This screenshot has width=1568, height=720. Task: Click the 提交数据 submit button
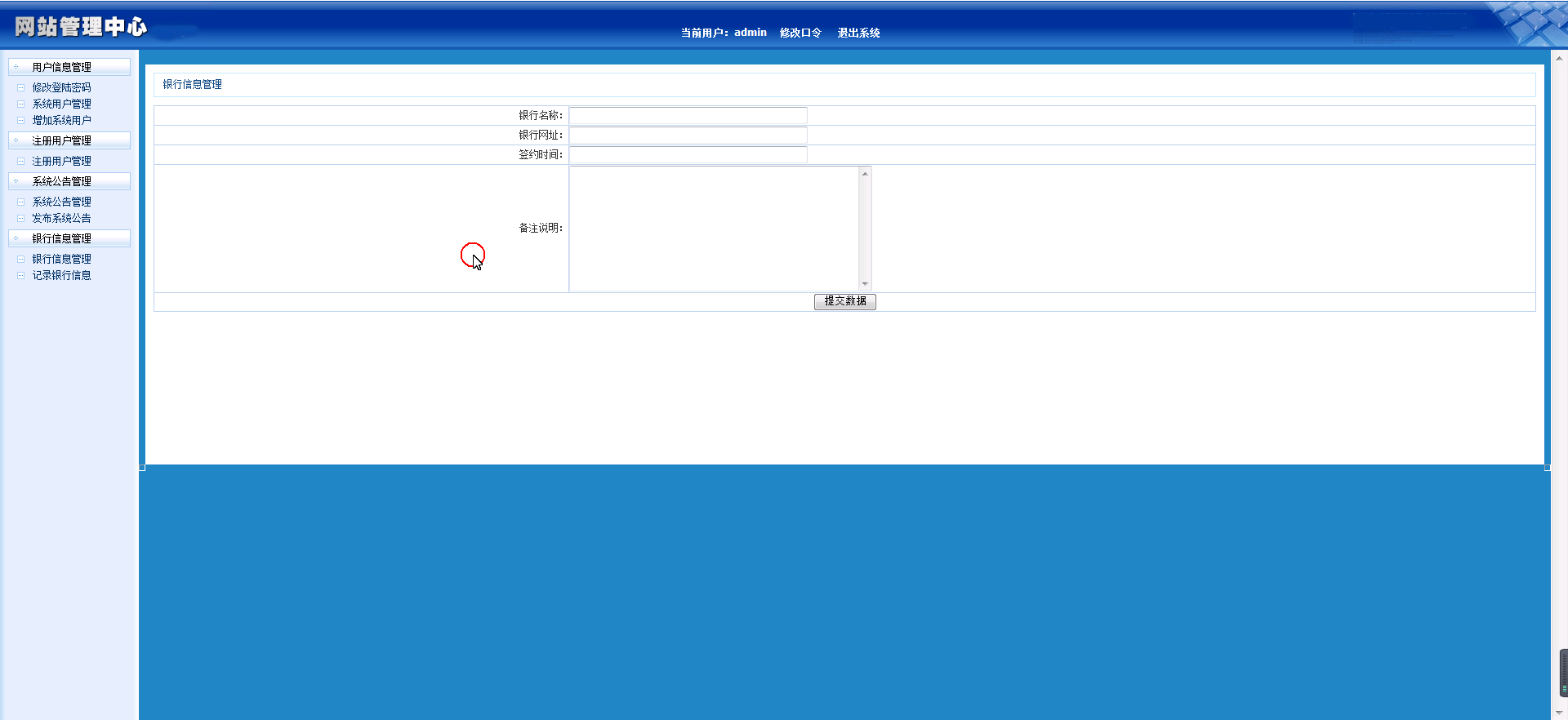coord(844,301)
